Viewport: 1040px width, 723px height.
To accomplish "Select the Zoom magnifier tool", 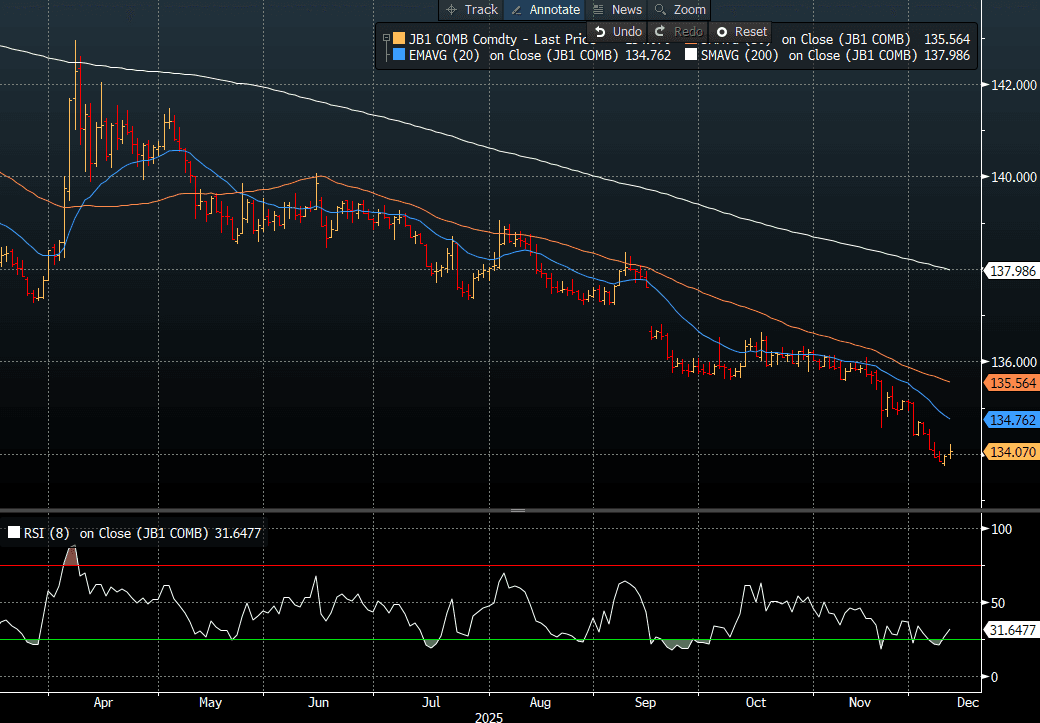I will pyautogui.click(x=680, y=9).
